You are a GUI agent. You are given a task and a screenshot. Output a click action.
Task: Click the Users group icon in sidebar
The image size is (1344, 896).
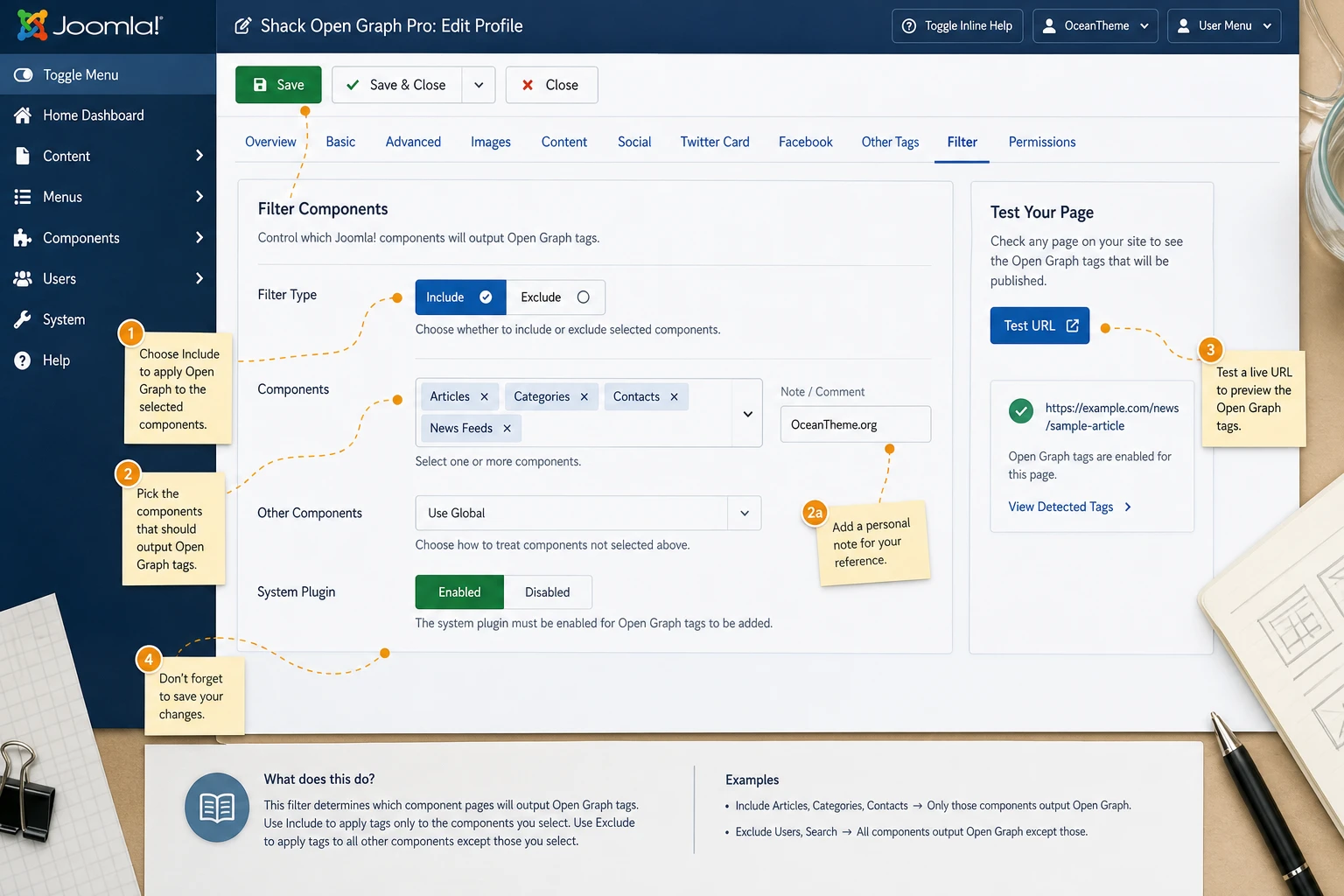coord(23,278)
